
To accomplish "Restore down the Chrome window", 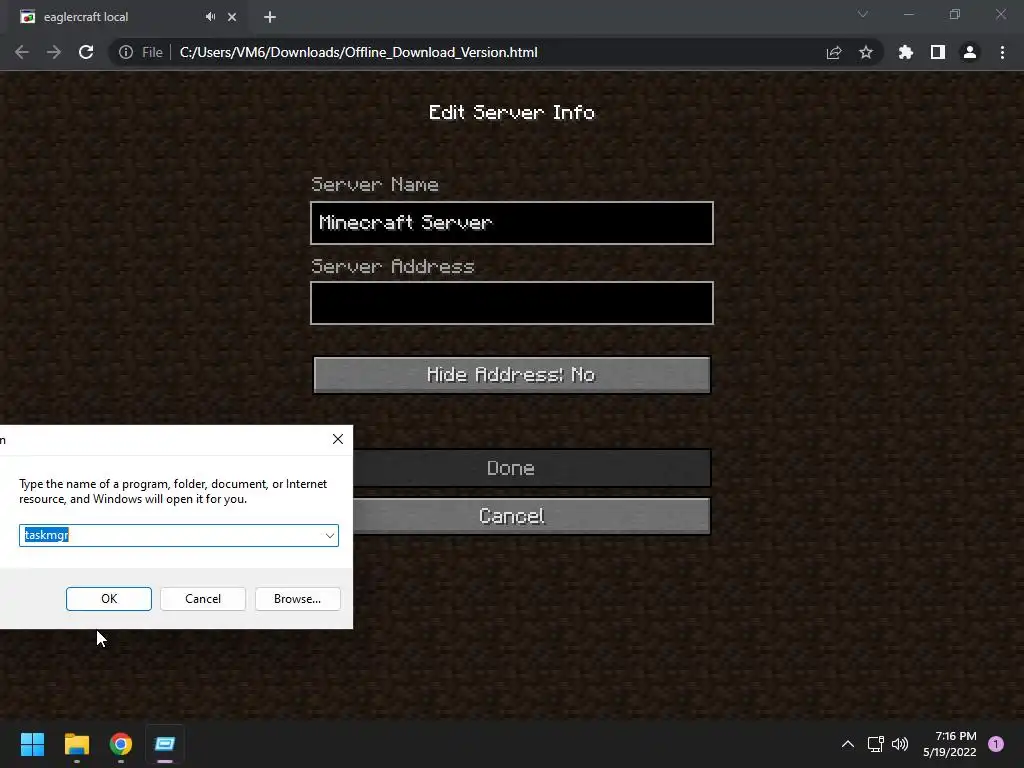I will point(955,14).
